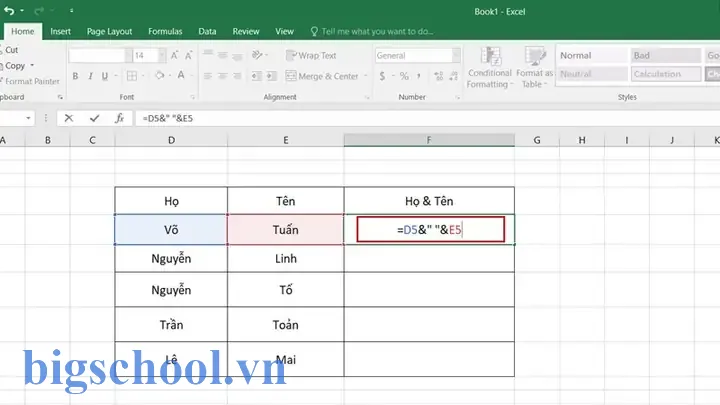
Task: Confirm the formula with checkmark icon
Action: click(x=95, y=118)
